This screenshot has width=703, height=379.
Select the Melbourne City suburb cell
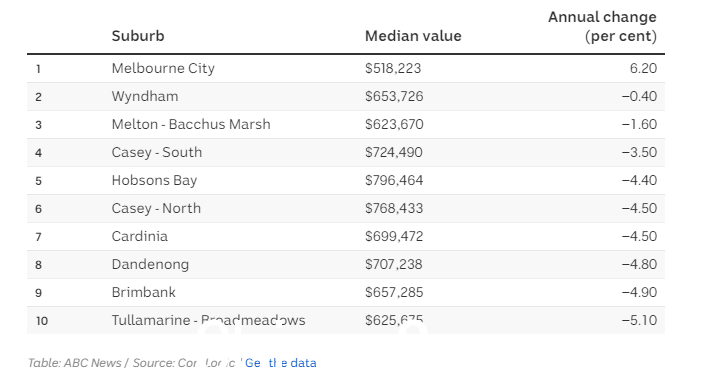(163, 68)
